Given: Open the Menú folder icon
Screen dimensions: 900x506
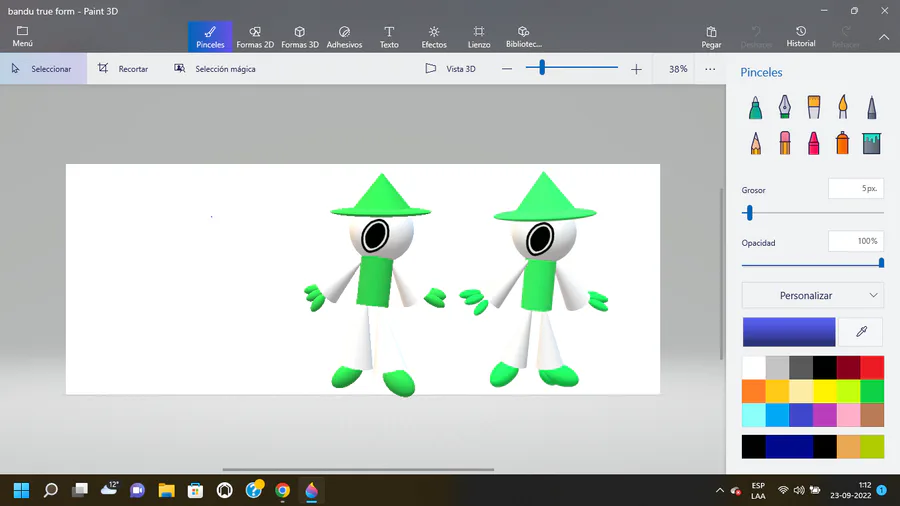Looking at the screenshot, I should [x=22, y=31].
